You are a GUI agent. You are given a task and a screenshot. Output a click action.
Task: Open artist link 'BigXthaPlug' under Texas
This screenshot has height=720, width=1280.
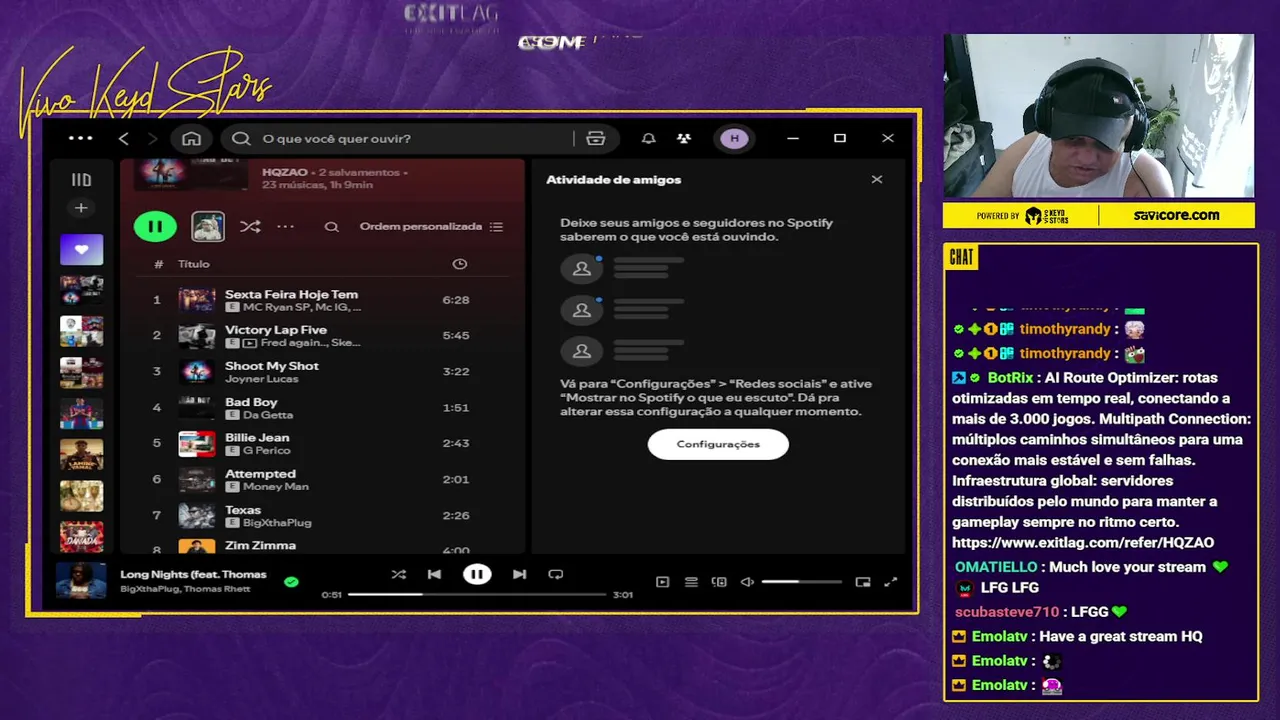click(x=277, y=523)
